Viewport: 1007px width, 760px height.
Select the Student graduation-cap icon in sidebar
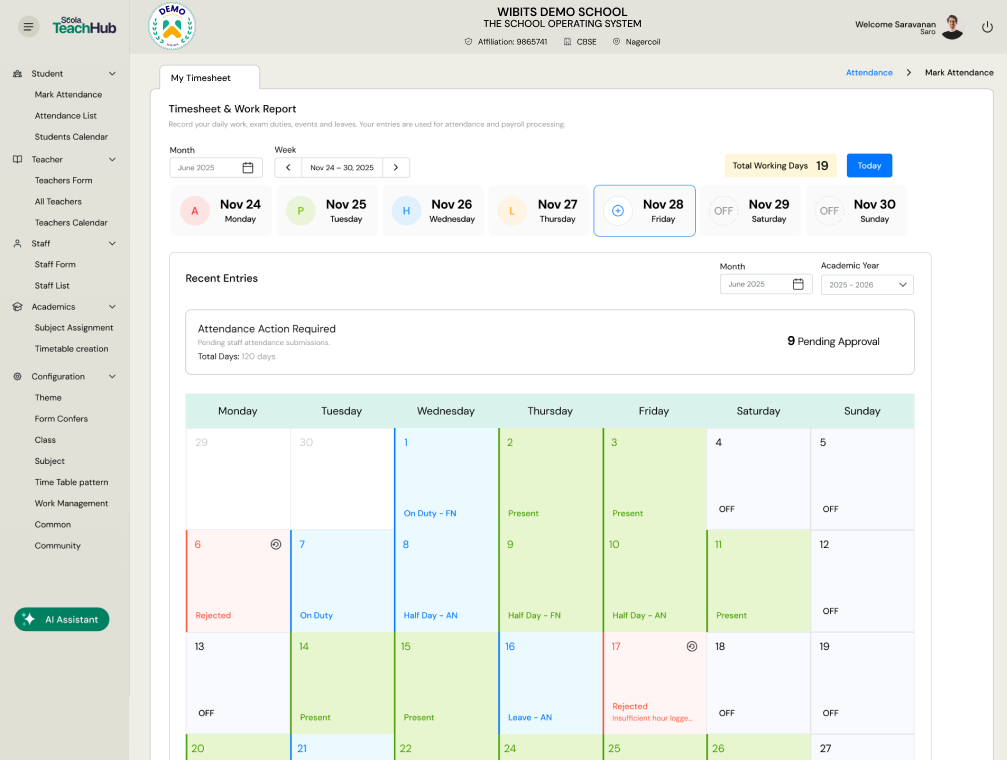17,74
